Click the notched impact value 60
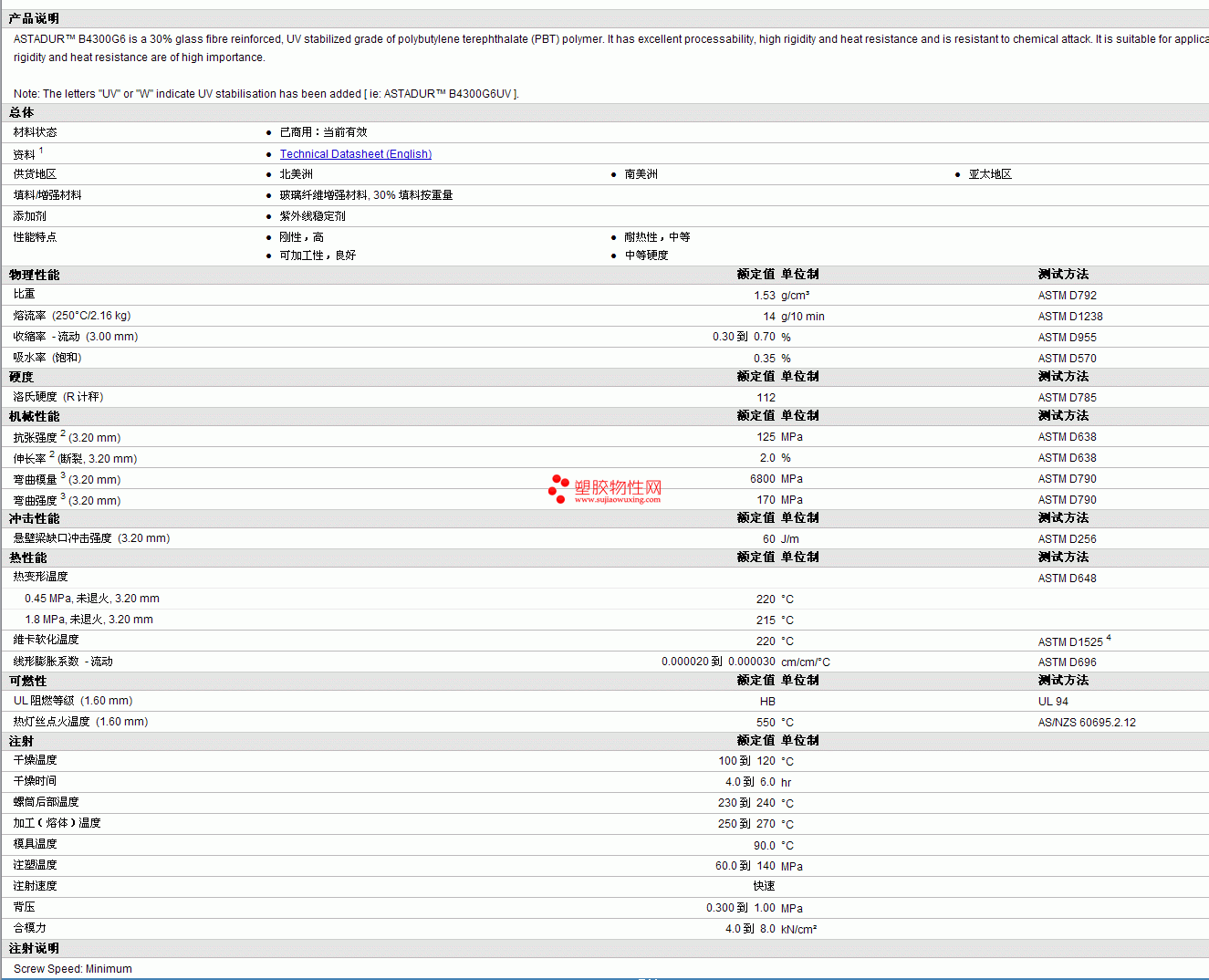Image resolution: width=1209 pixels, height=980 pixels. [769, 539]
